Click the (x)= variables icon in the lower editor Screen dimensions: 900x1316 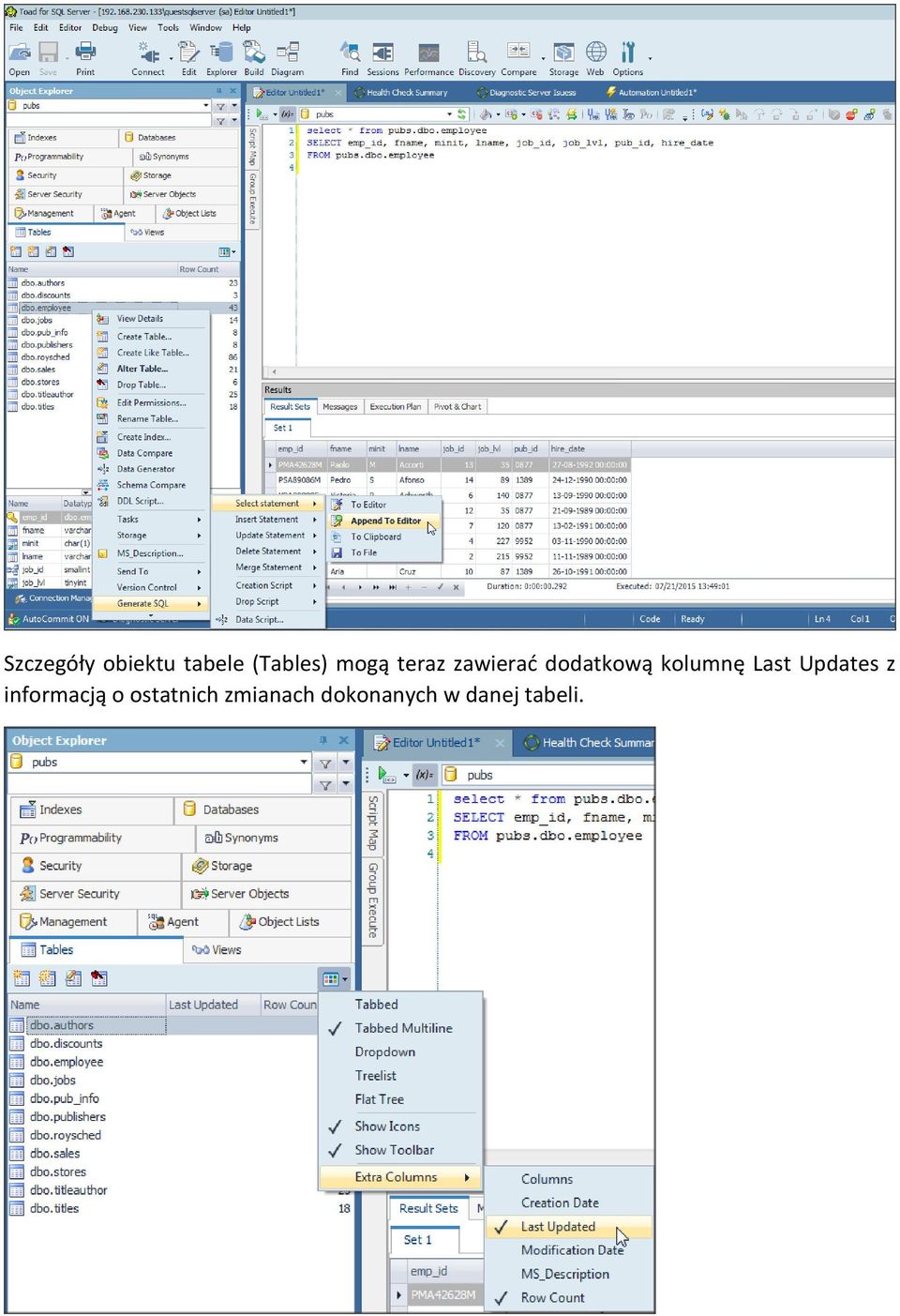pyautogui.click(x=425, y=775)
